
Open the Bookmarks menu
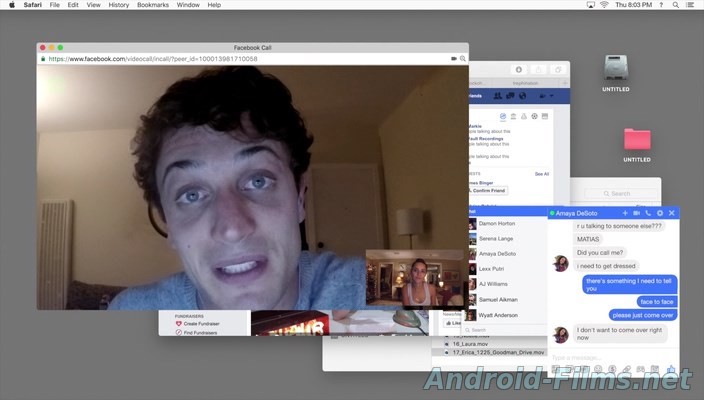153,5
